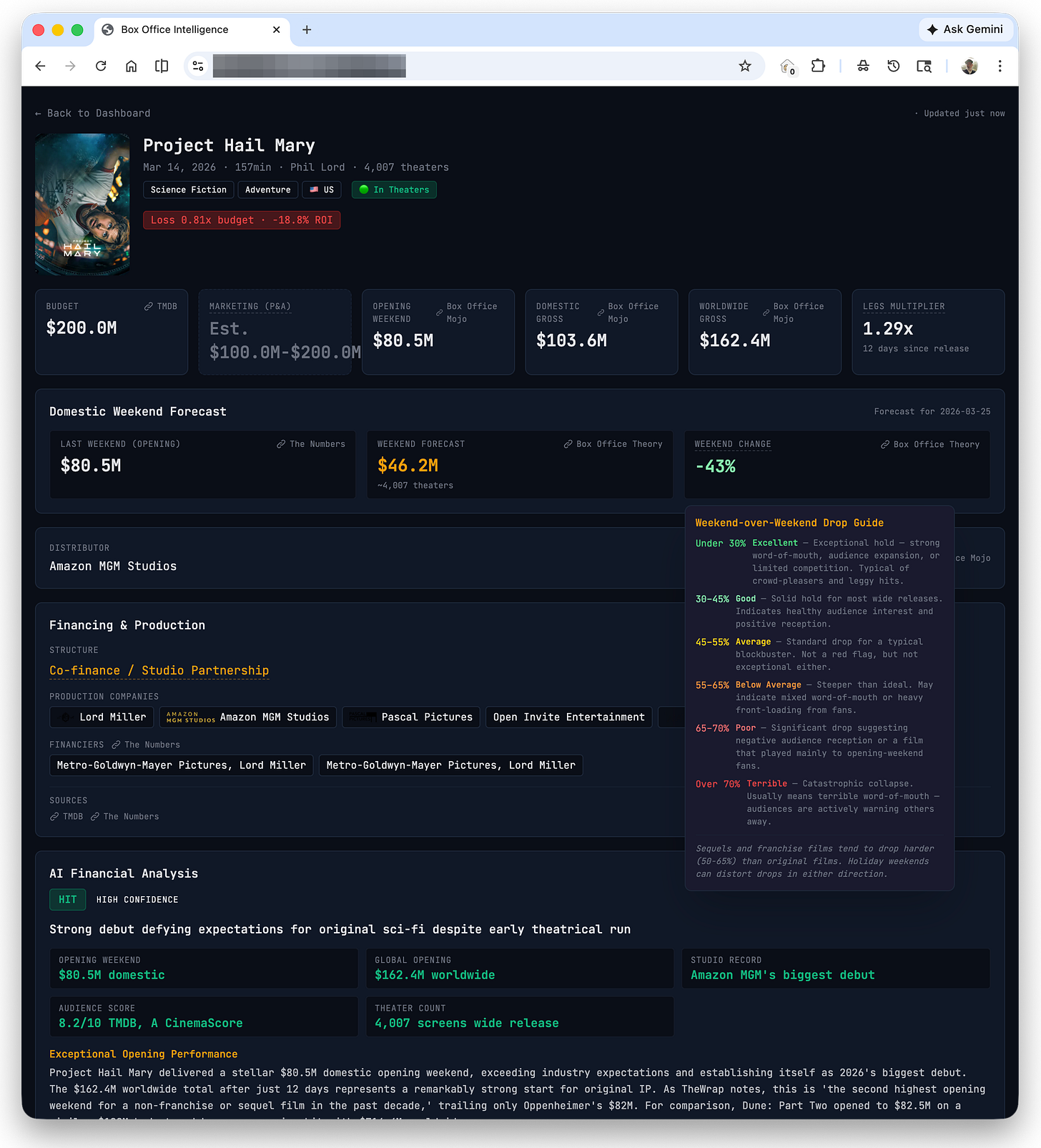Click the Over 70% Terrible guide entry
Screen dimensions: 1041x1148
click(x=819, y=803)
